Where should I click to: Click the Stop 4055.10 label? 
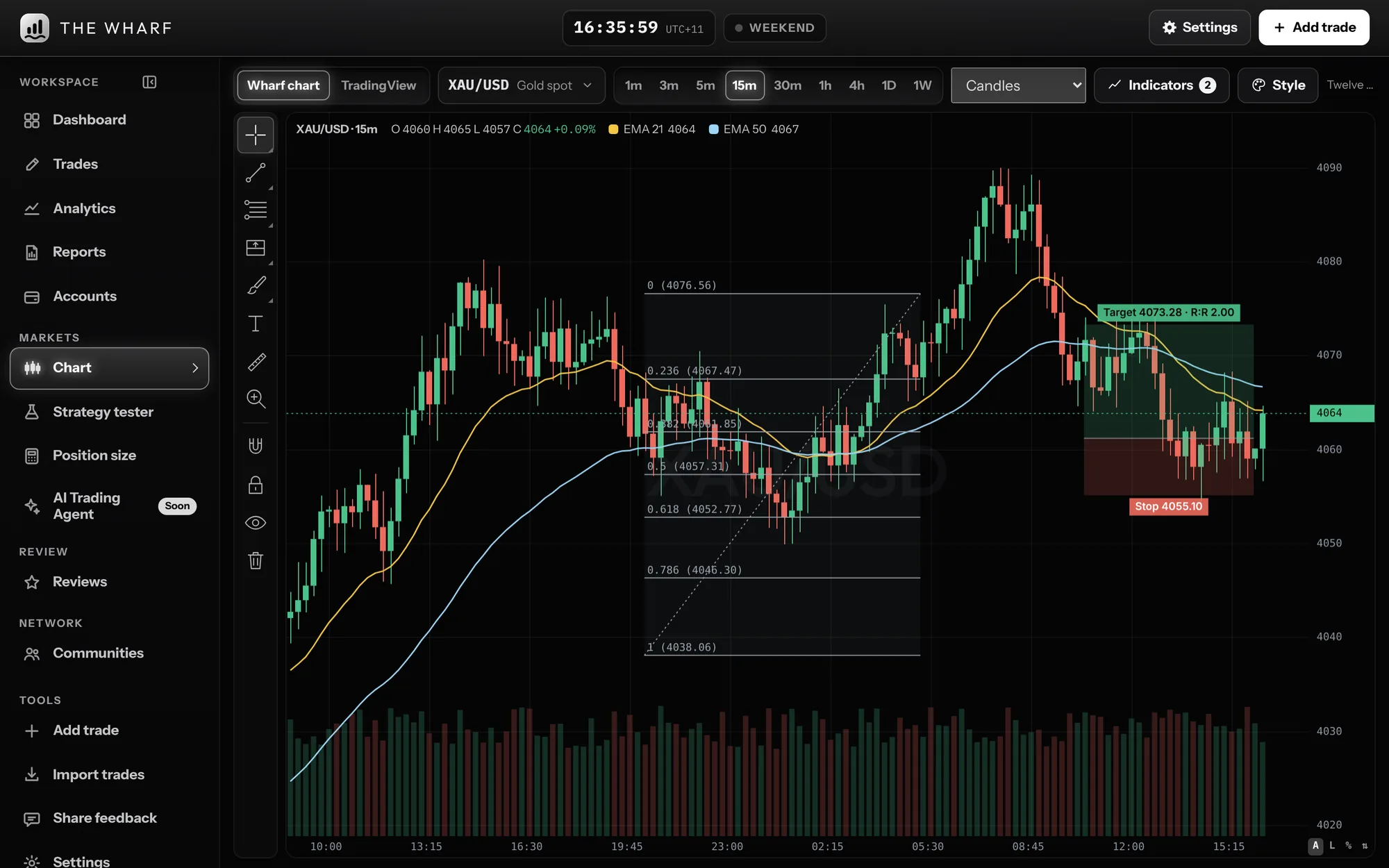[x=1168, y=506]
